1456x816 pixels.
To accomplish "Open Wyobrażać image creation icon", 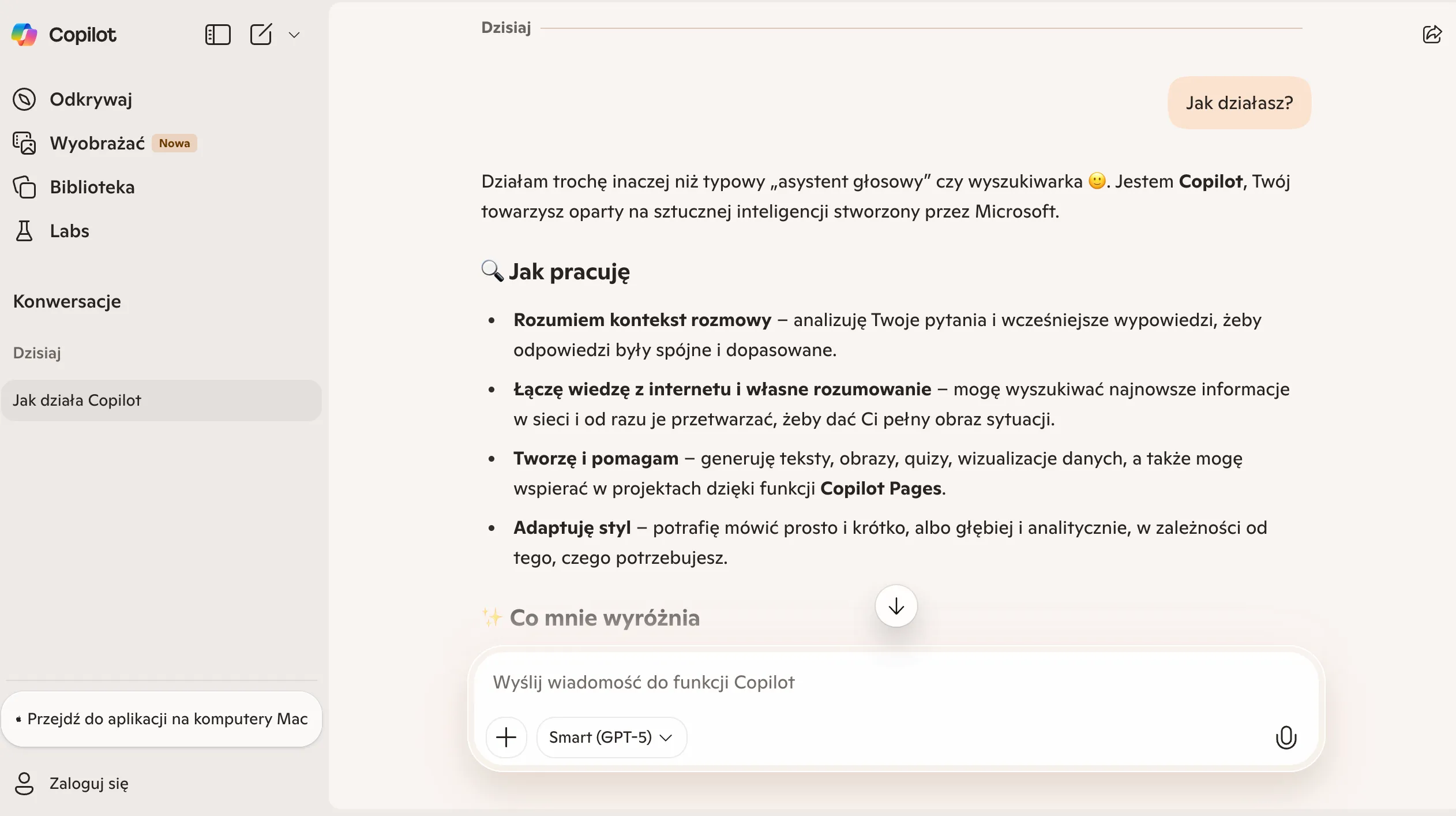I will (x=24, y=143).
